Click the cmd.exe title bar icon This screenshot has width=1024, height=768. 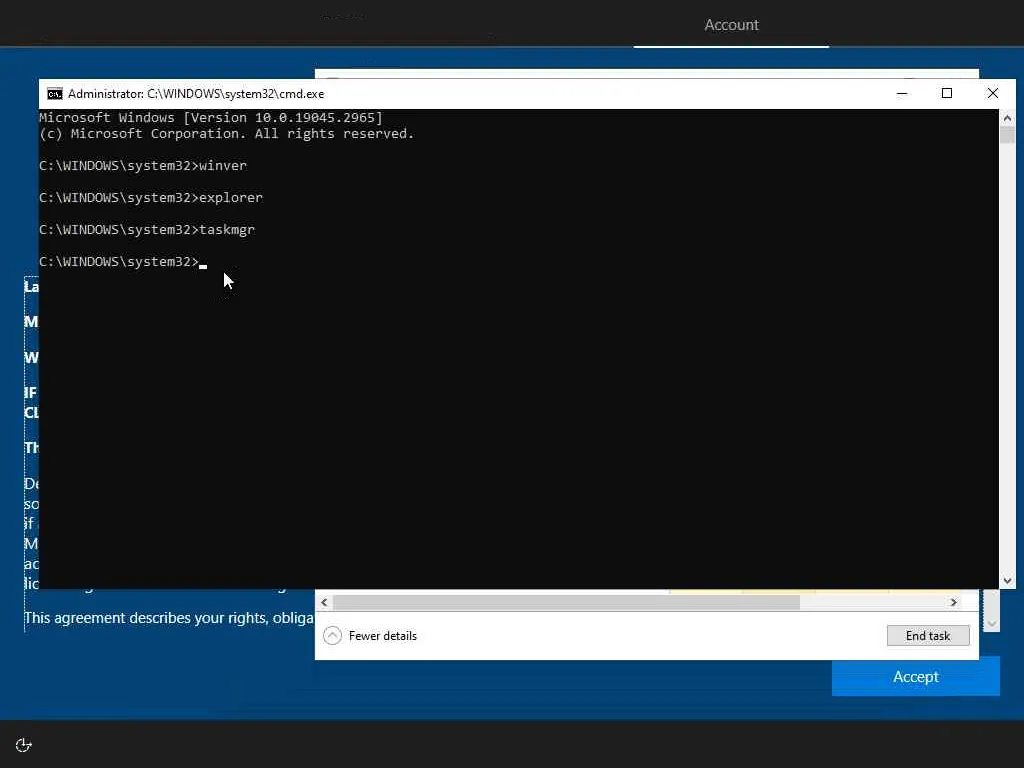55,93
